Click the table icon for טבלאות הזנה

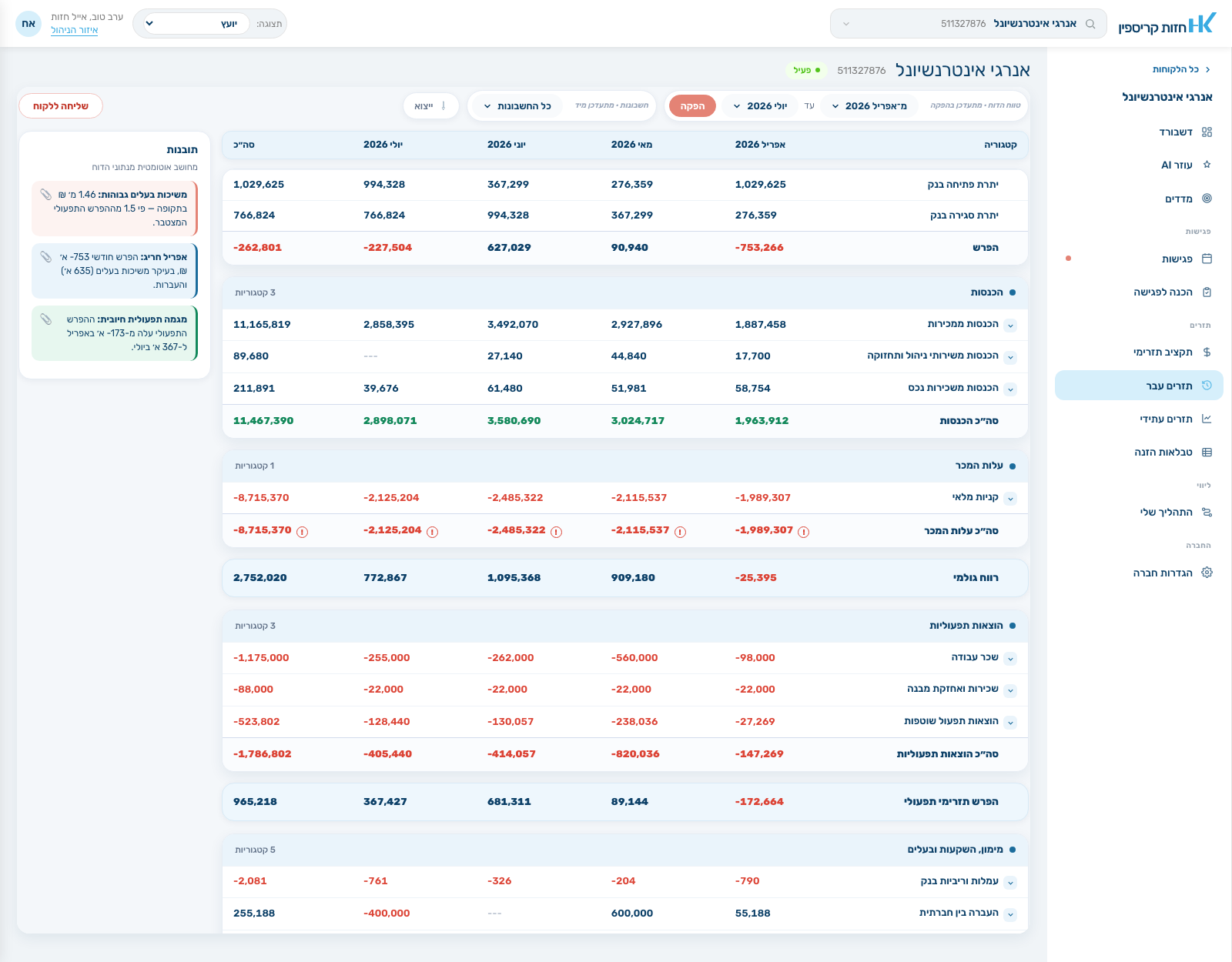[1207, 453]
